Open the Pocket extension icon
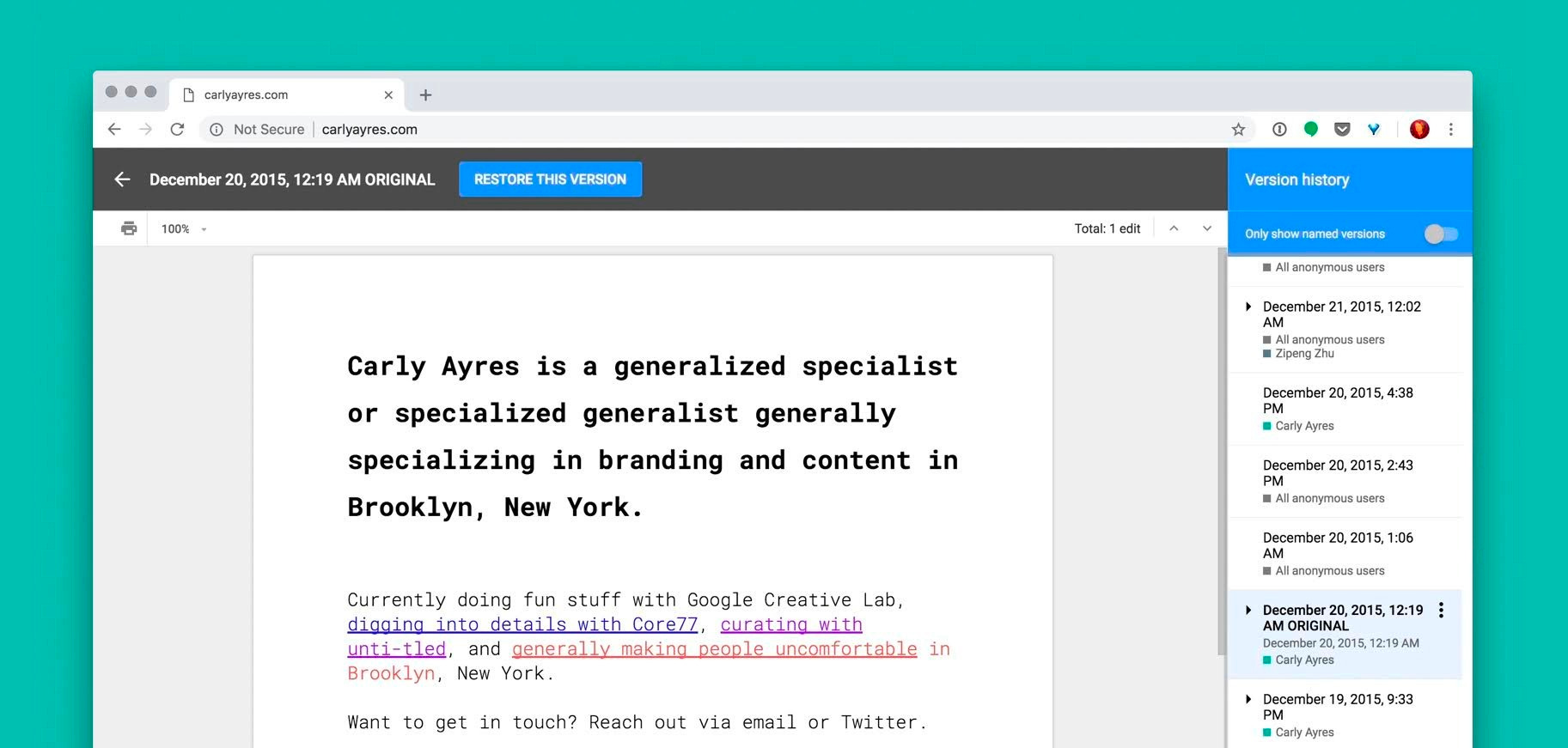The height and width of the screenshot is (748, 1568). pos(1342,130)
